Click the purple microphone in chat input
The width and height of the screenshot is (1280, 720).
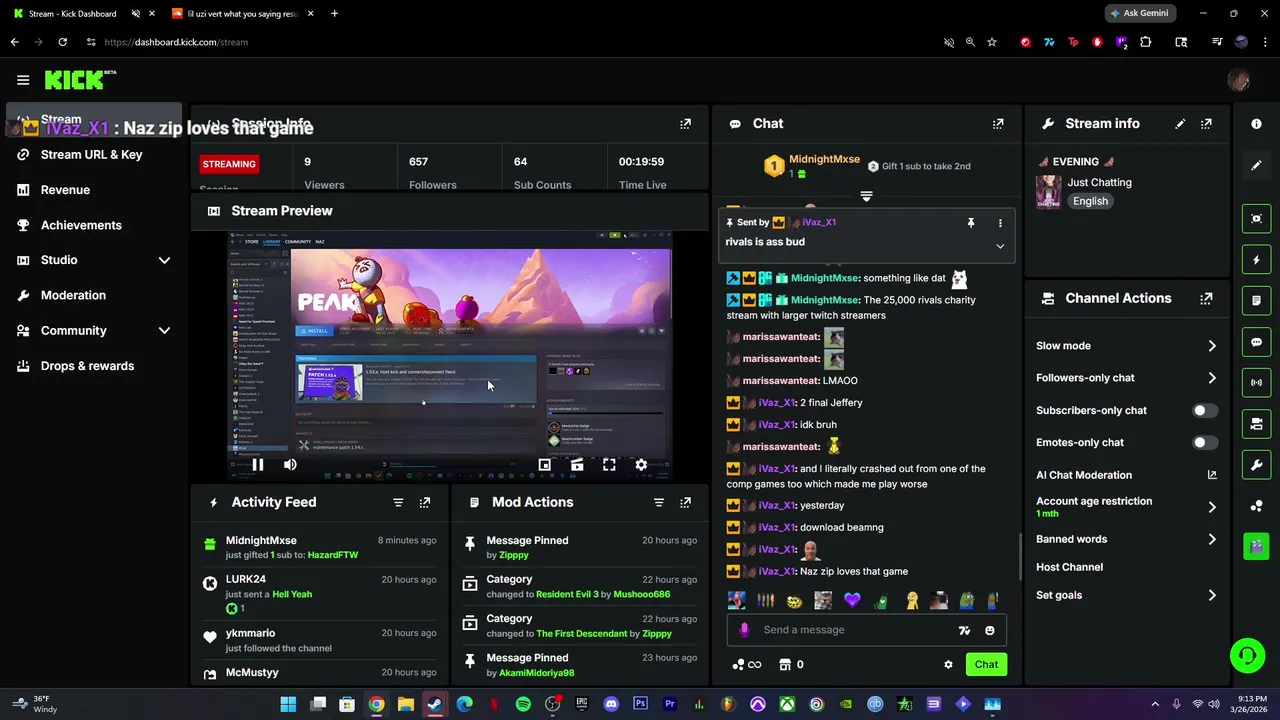pyautogui.click(x=744, y=630)
